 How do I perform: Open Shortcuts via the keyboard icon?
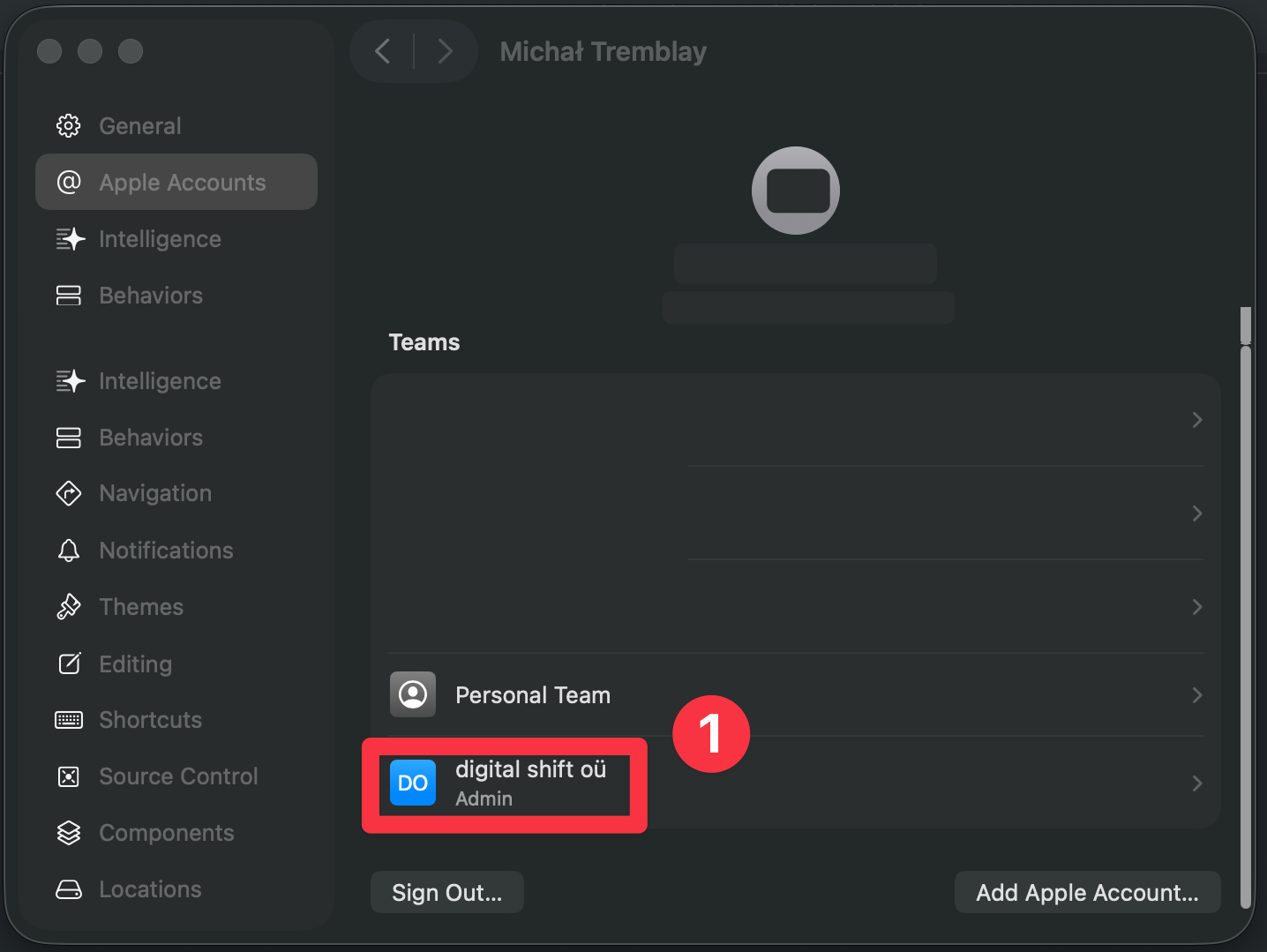click(68, 720)
